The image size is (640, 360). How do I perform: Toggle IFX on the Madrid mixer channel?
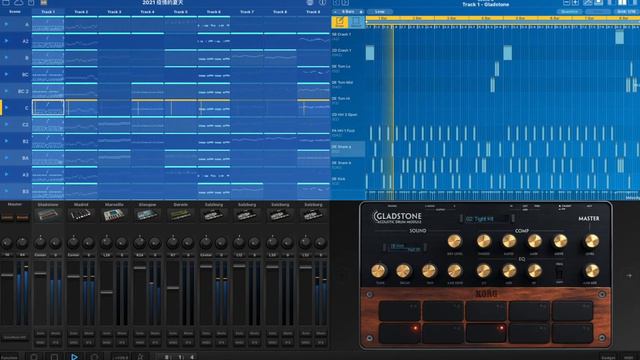click(x=89, y=342)
